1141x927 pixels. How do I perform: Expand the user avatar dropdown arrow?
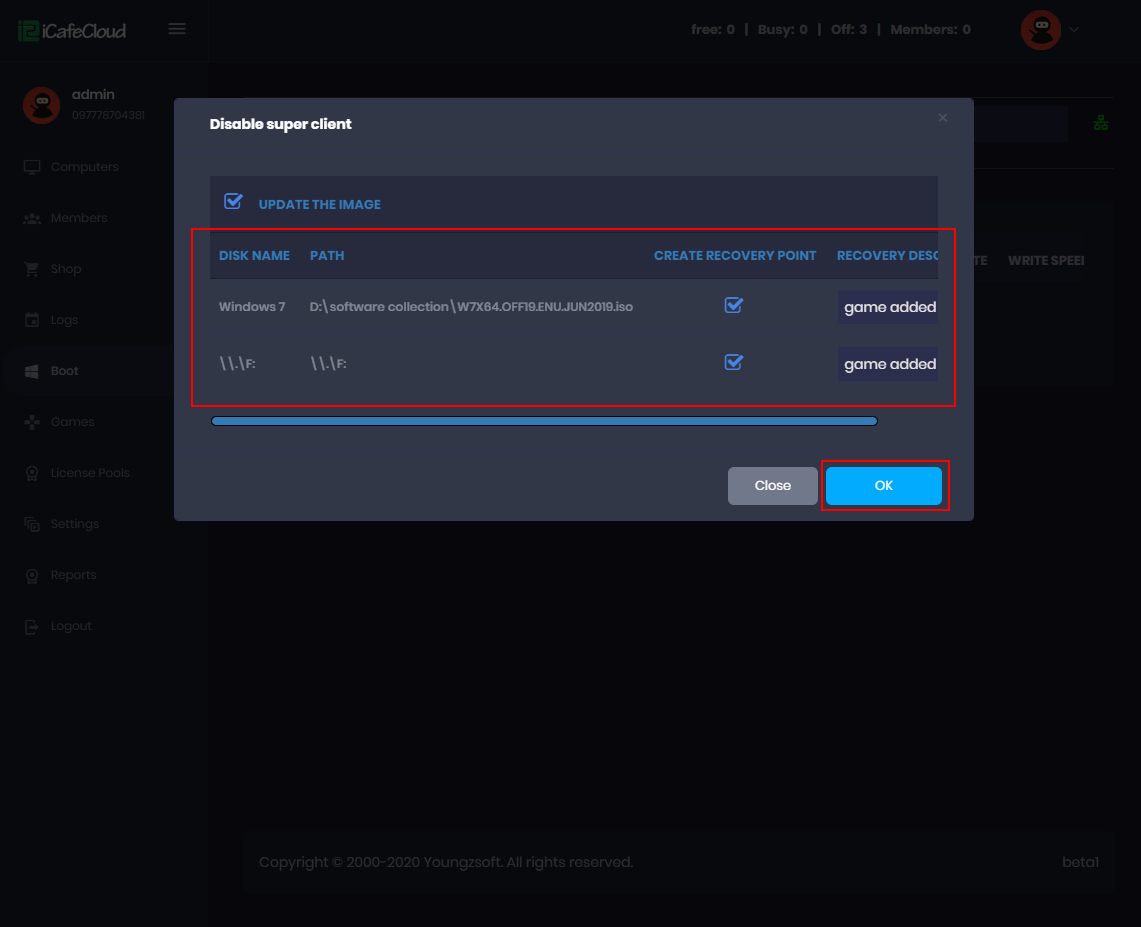point(1074,30)
